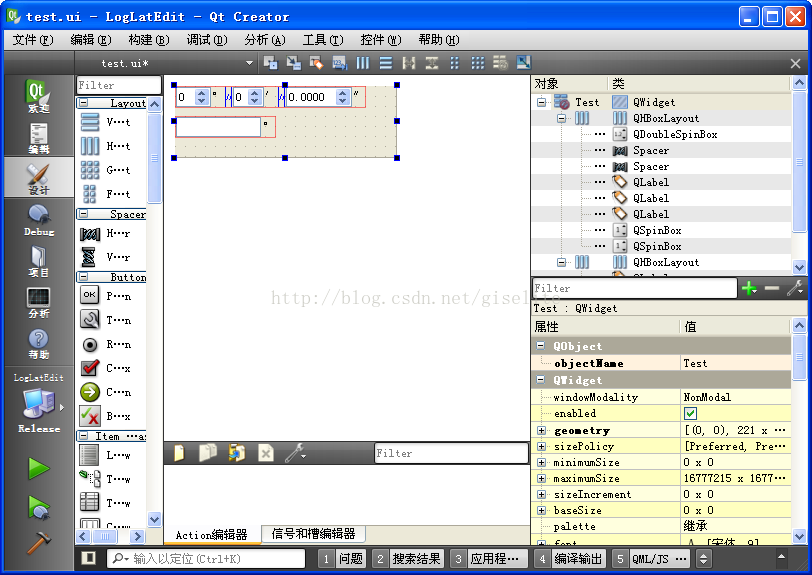Click Adjust Size toolbar icon

524,63
